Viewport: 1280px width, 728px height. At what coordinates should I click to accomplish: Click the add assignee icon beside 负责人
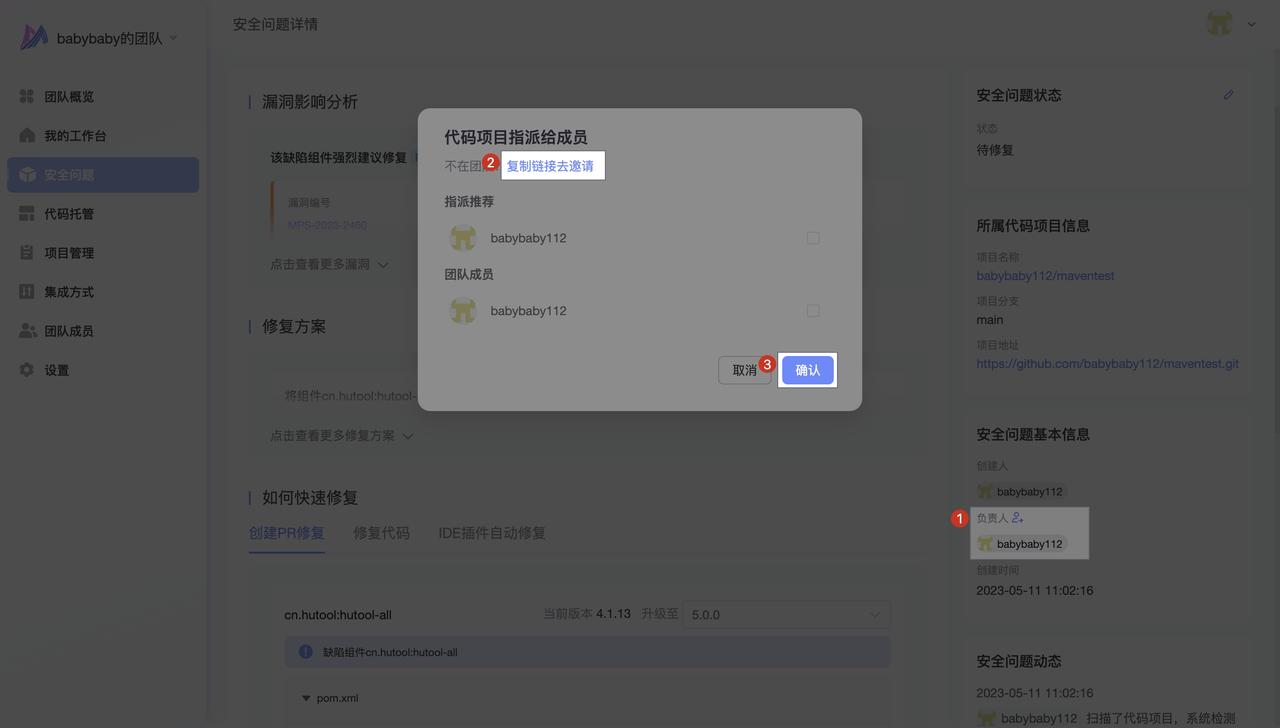pyautogui.click(x=1018, y=518)
